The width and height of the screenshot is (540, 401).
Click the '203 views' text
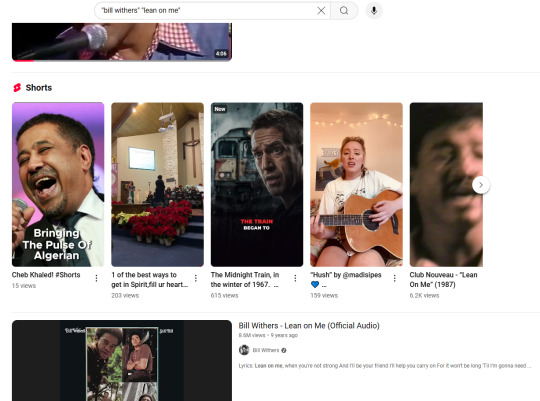[125, 296]
